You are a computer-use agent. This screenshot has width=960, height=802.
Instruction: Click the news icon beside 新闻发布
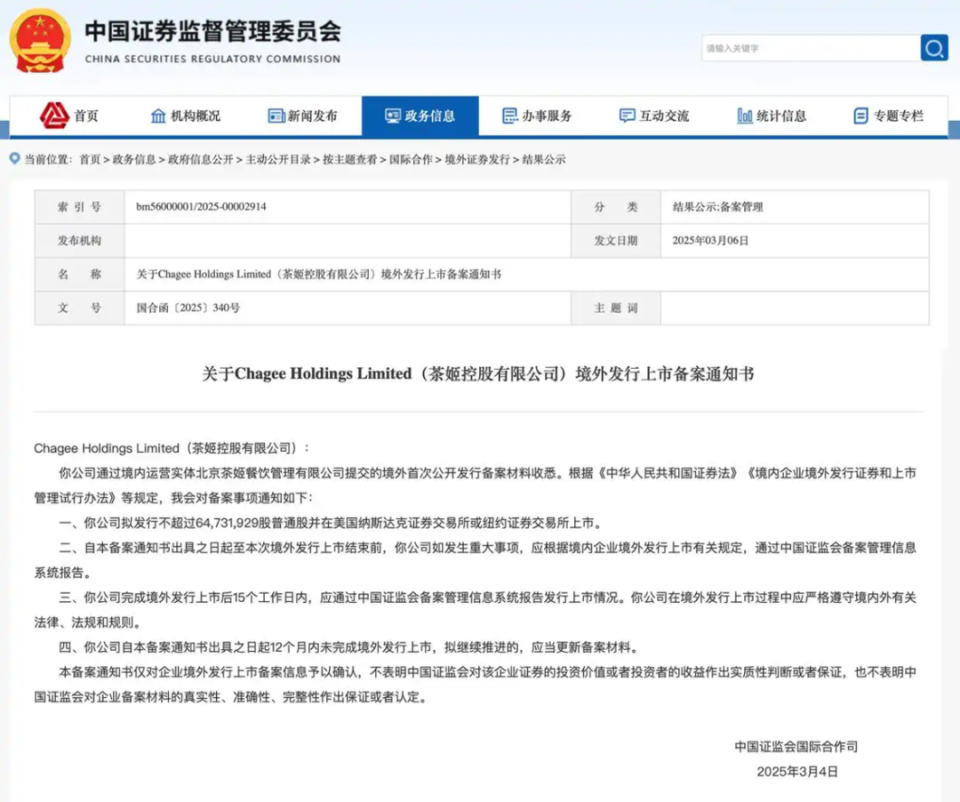(x=276, y=116)
